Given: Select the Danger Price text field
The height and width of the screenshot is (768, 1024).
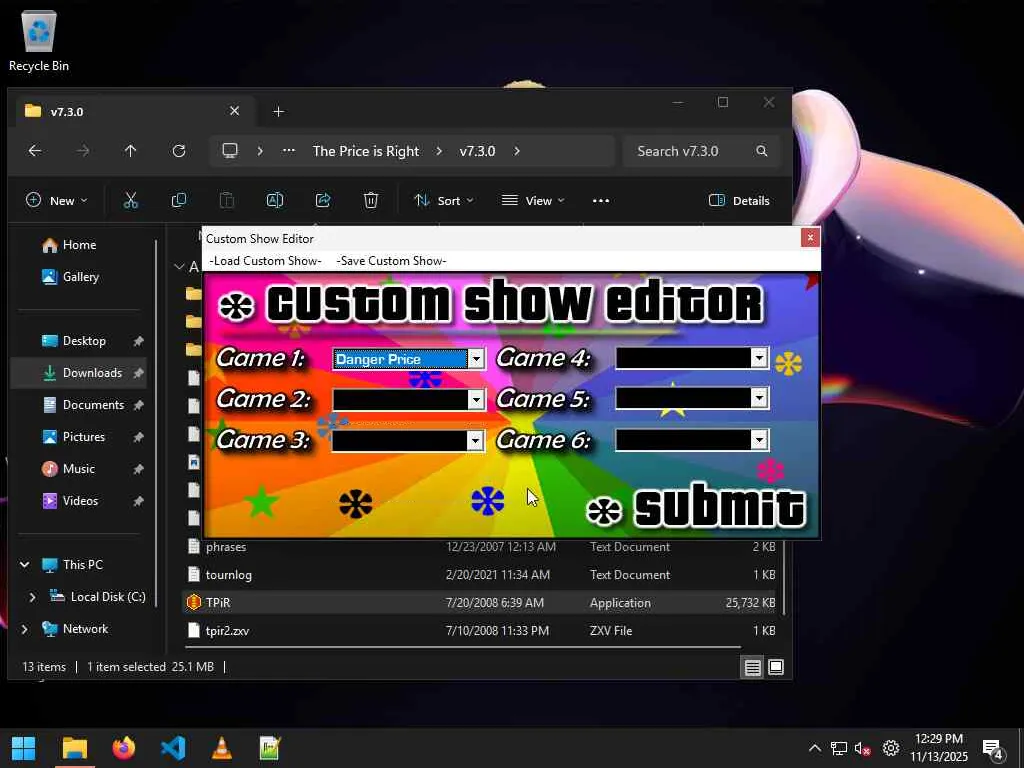Looking at the screenshot, I should (400, 359).
